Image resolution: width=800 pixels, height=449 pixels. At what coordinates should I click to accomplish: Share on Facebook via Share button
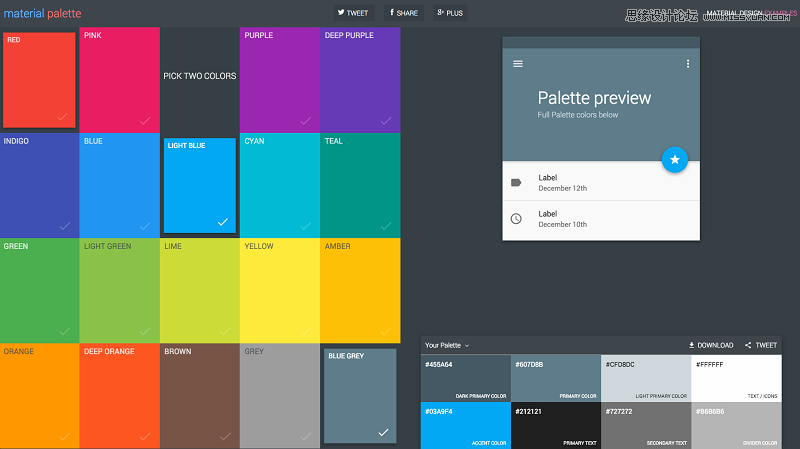tap(404, 13)
